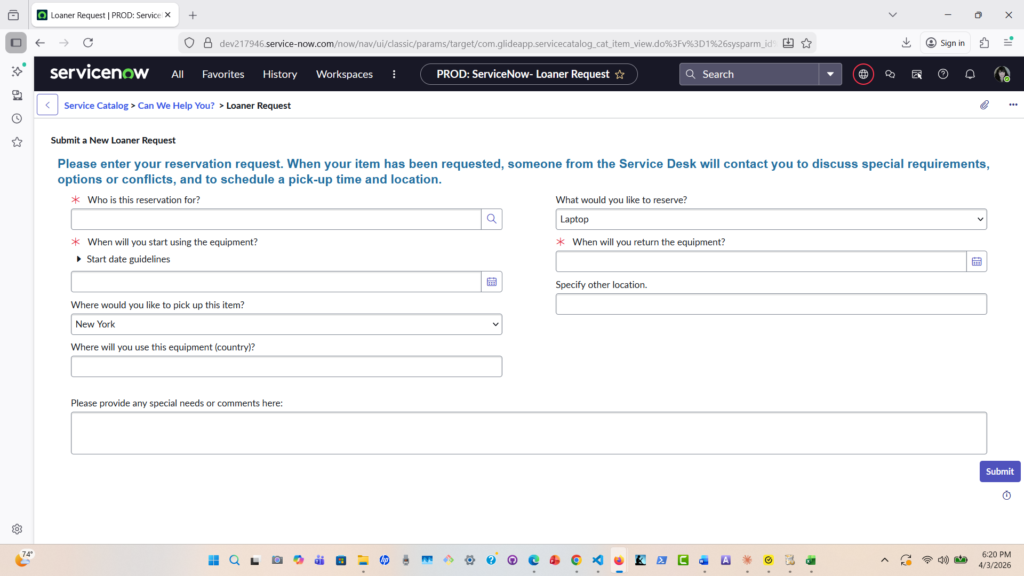Image resolution: width=1024 pixels, height=576 pixels.
Task: Click the magnifier lookup icon for reservation user
Action: coord(491,219)
